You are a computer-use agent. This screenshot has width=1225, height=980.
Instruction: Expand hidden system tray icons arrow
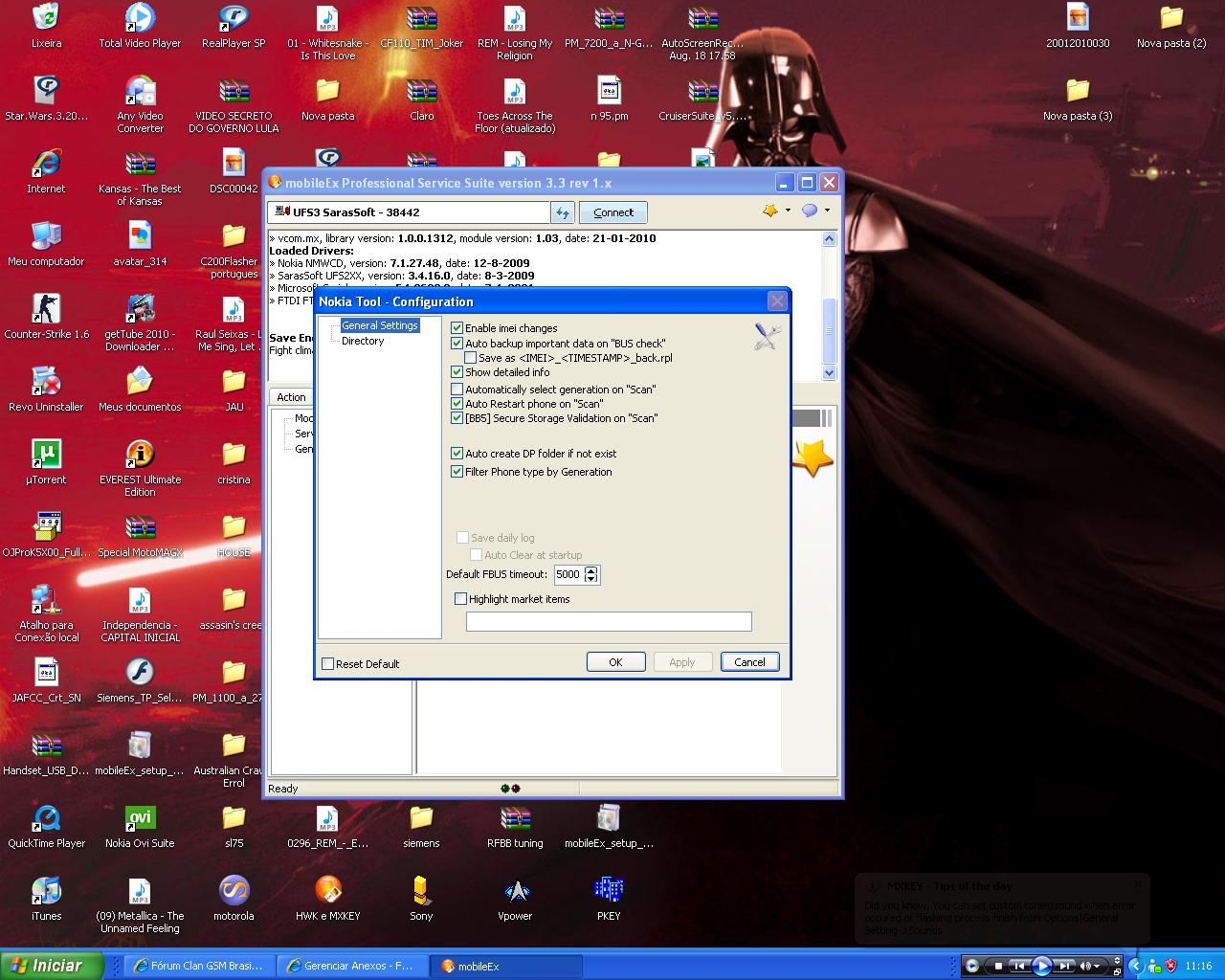coord(1134,967)
